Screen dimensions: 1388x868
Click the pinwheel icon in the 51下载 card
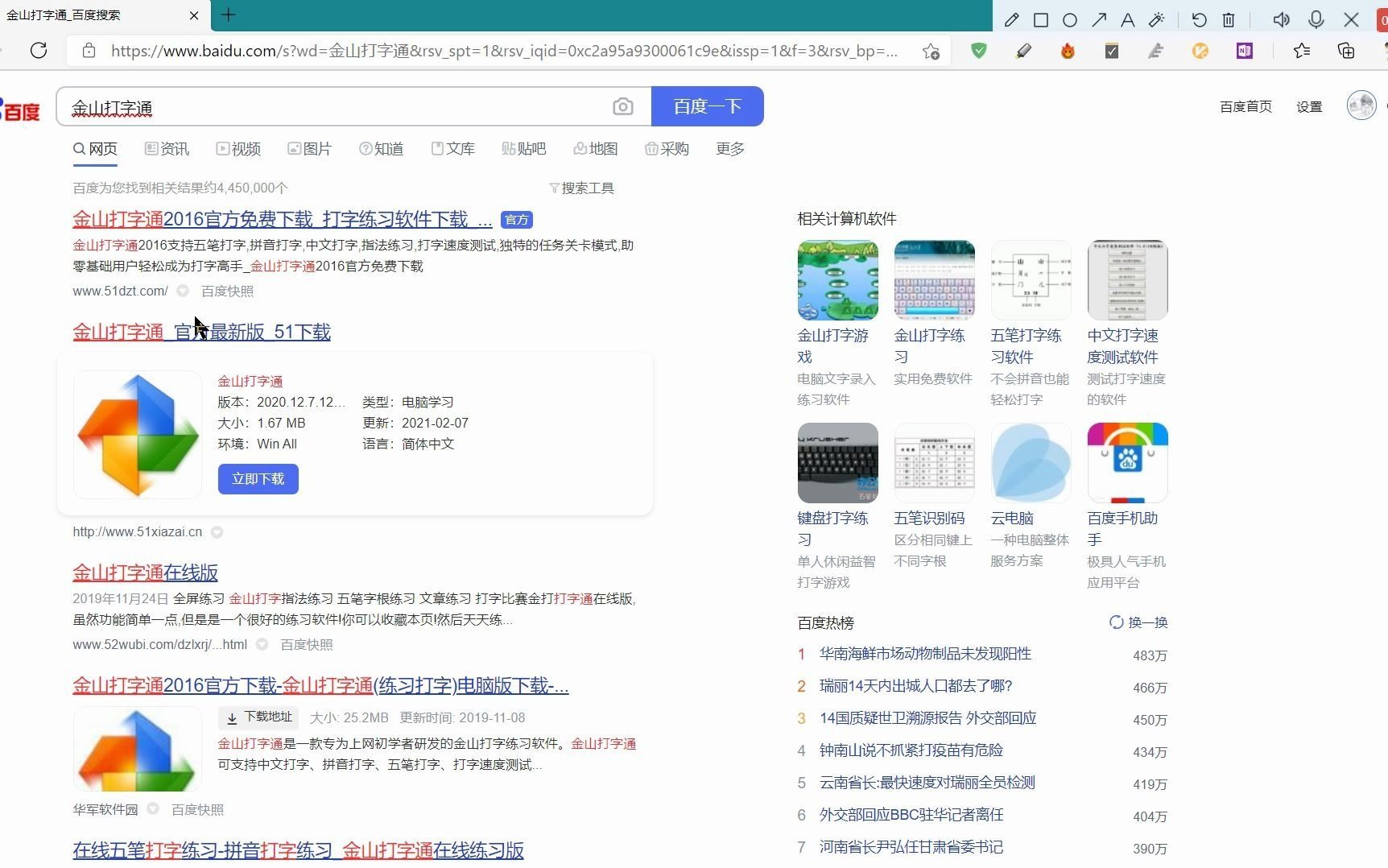tap(137, 435)
